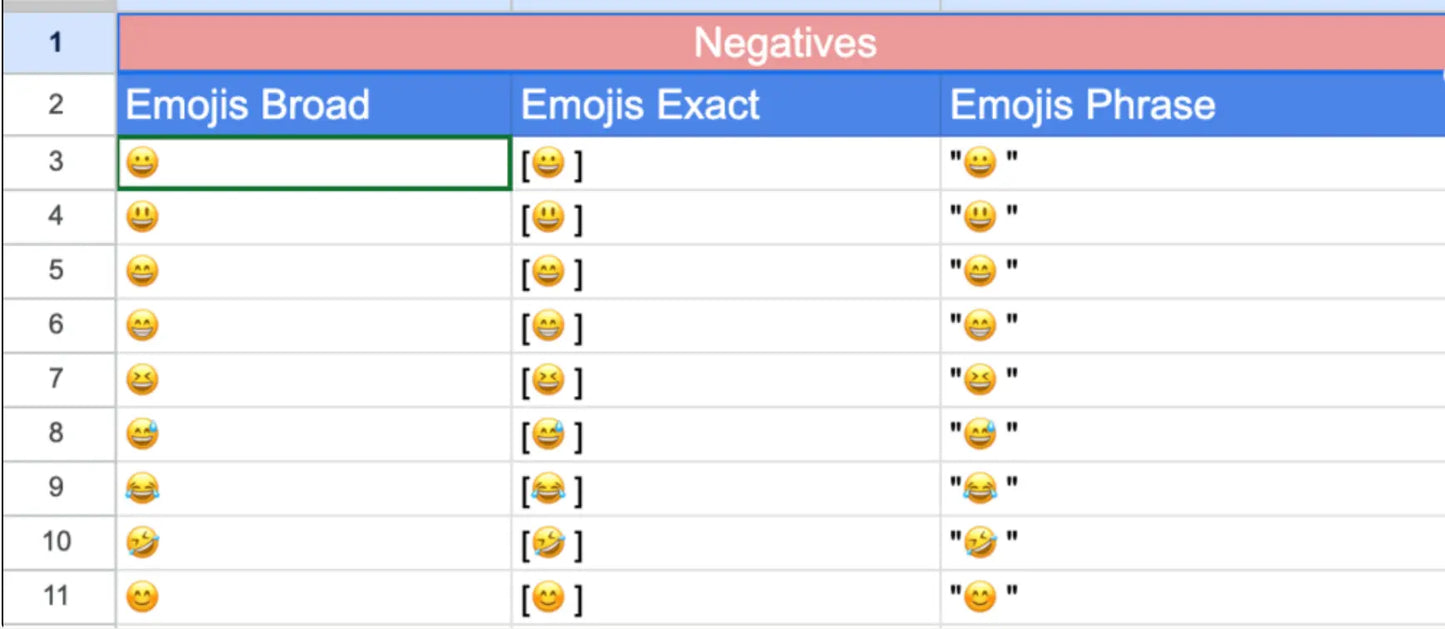This screenshot has height=629, width=1445.
Task: Select row 3 header number
Action: point(57,162)
